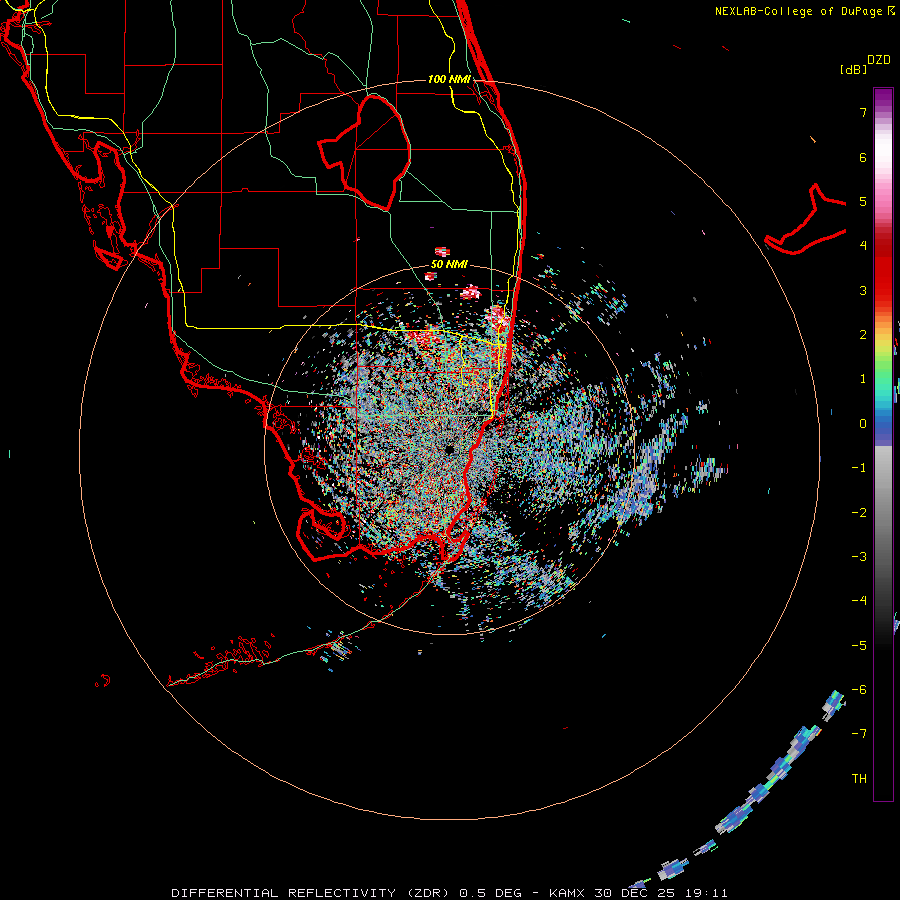Click the 5 value on the dB scale

pos(863,201)
